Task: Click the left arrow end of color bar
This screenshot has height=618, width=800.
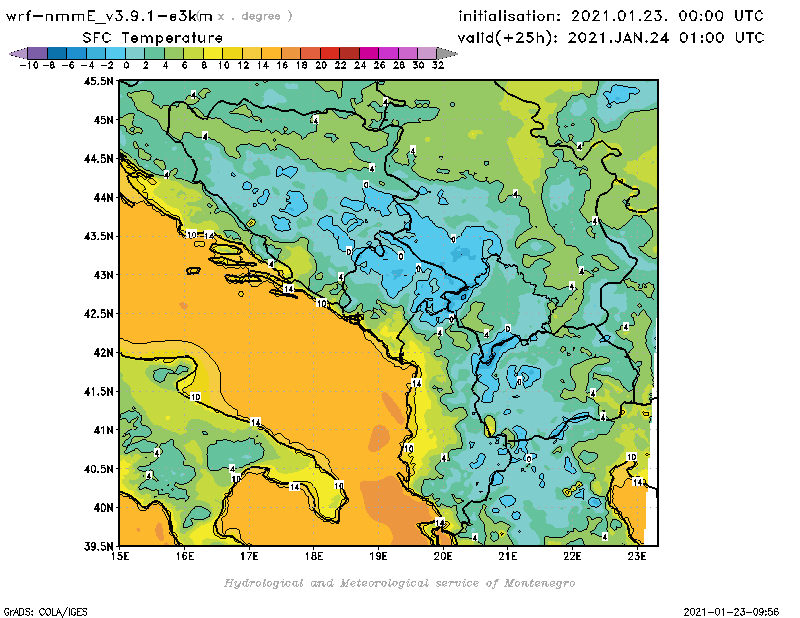Action: click(x=14, y=52)
